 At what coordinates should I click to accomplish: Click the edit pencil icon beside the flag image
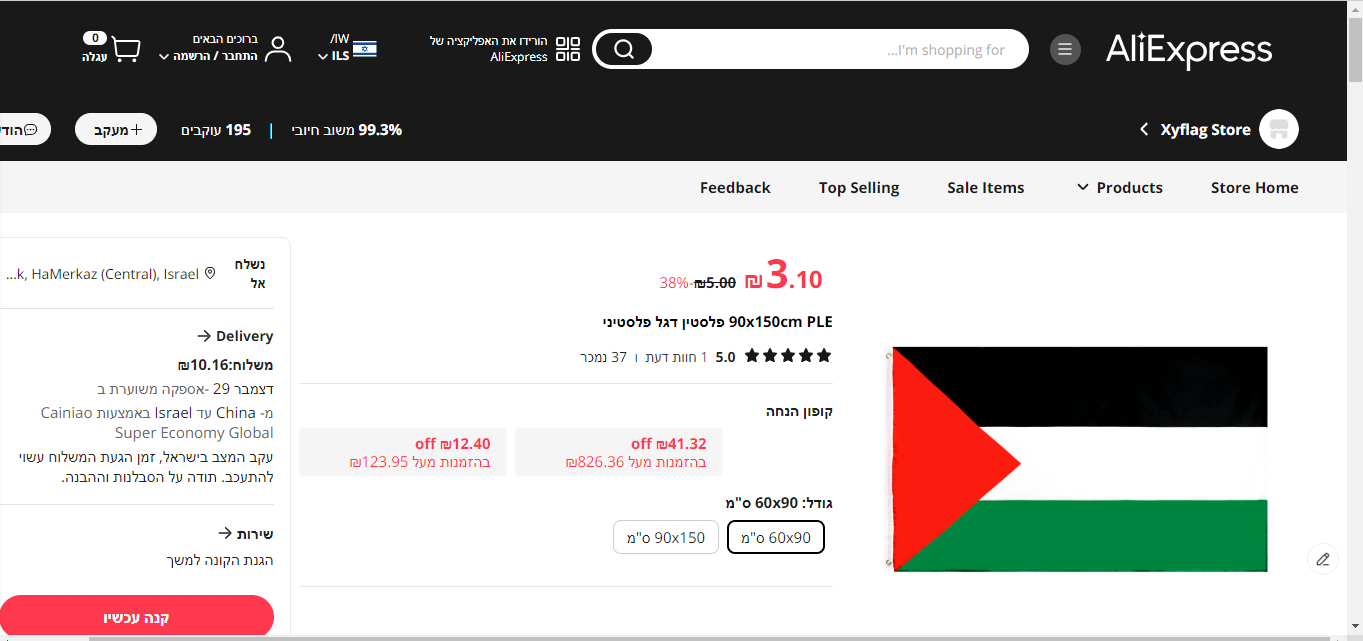pyautogui.click(x=1323, y=559)
